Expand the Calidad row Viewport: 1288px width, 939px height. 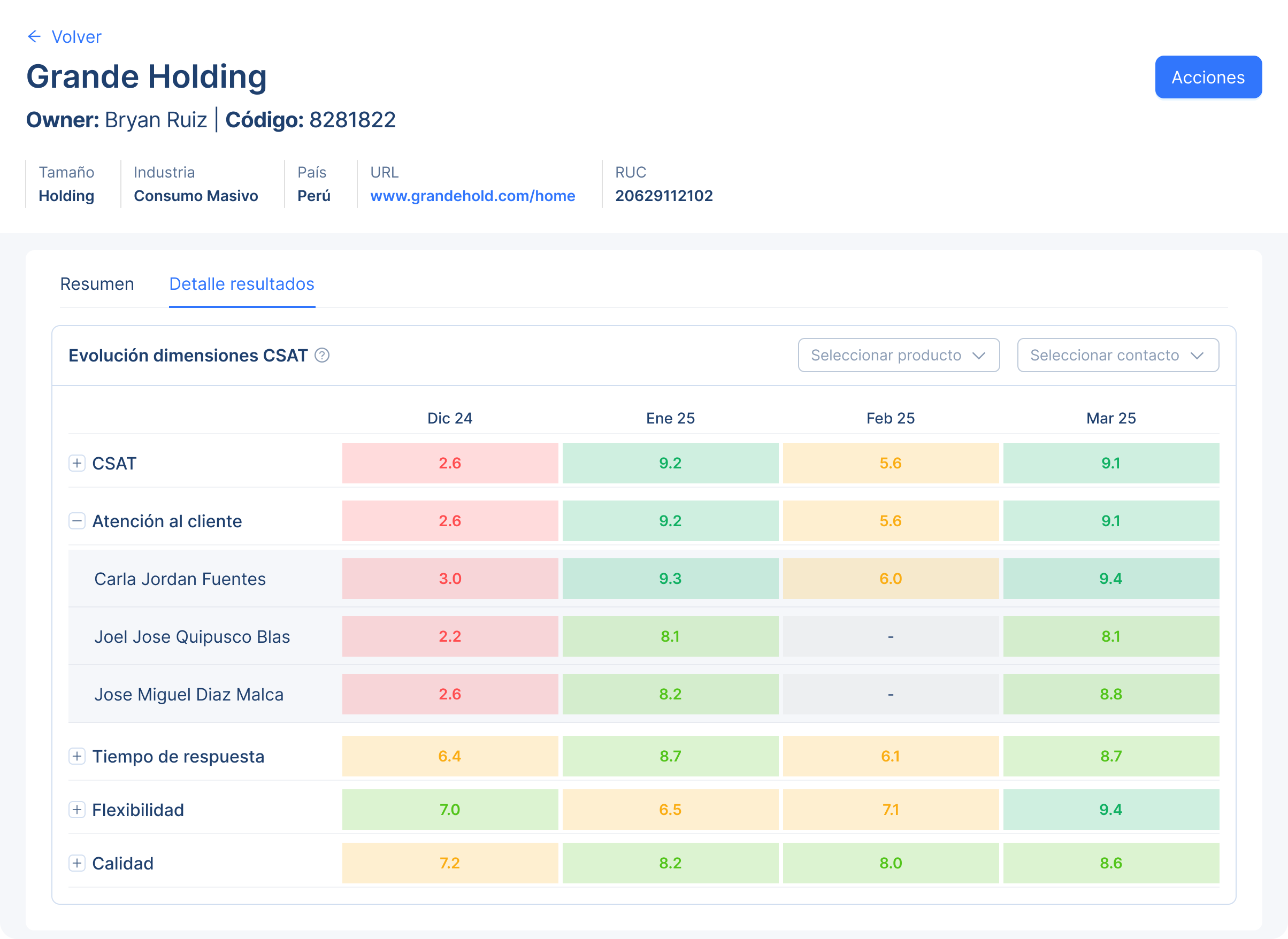(x=76, y=863)
